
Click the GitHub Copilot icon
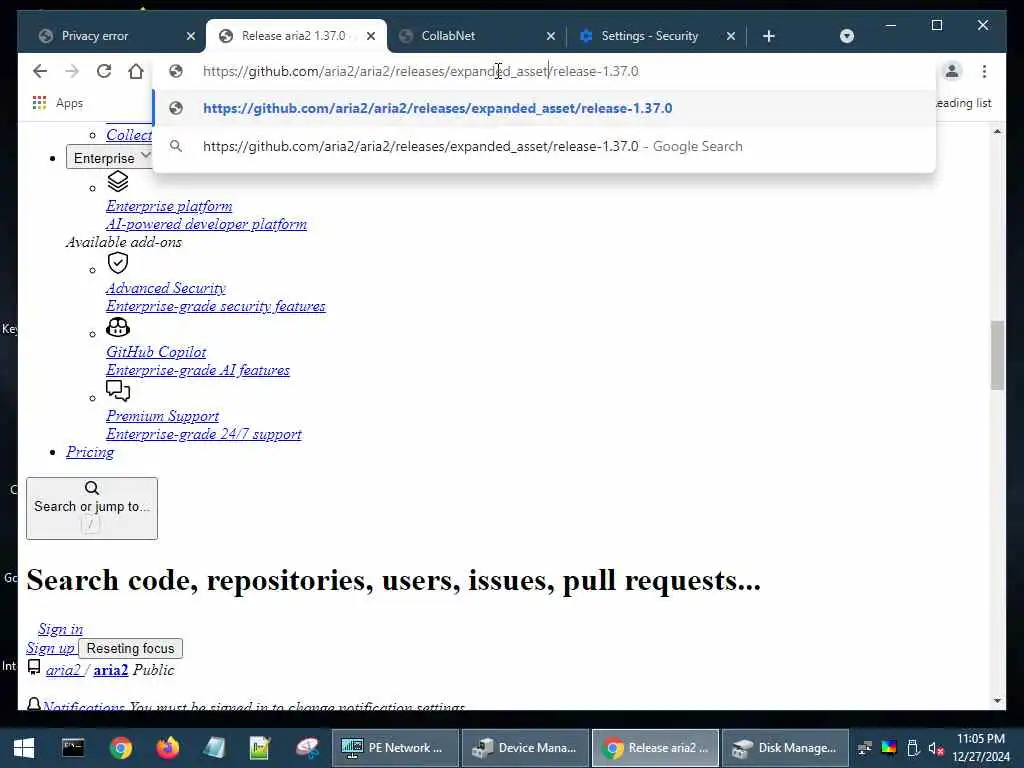pos(118,327)
